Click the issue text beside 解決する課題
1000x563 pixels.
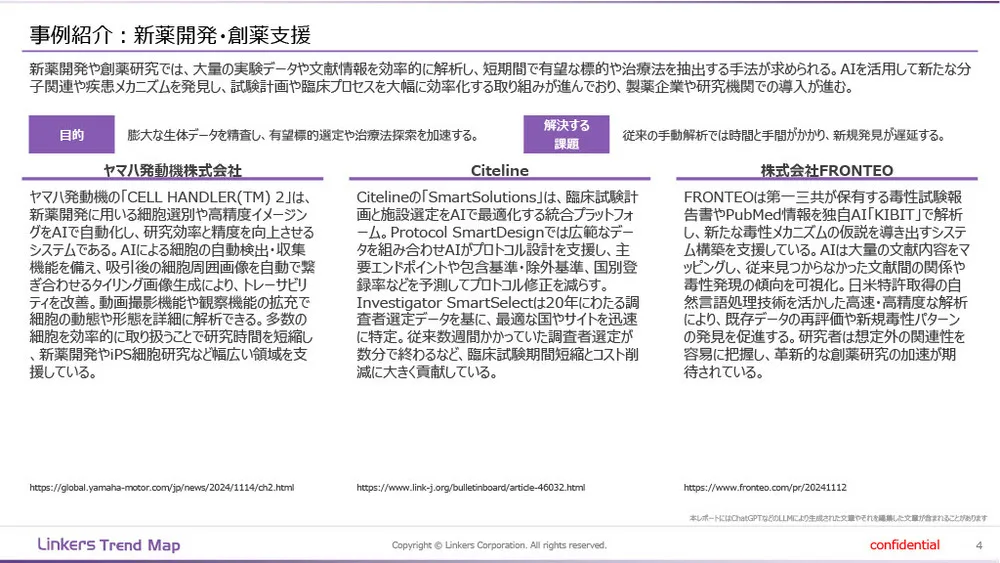[x=783, y=135]
